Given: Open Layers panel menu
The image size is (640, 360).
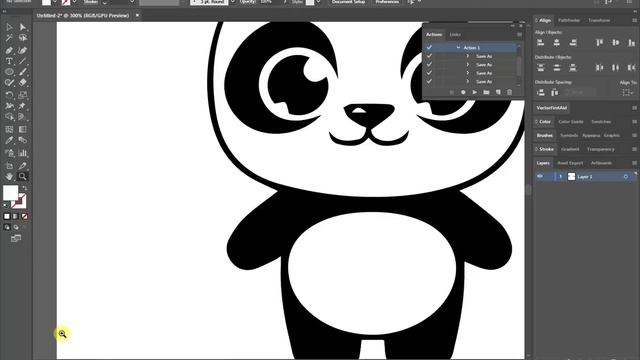Looking at the screenshot, I should click(634, 163).
